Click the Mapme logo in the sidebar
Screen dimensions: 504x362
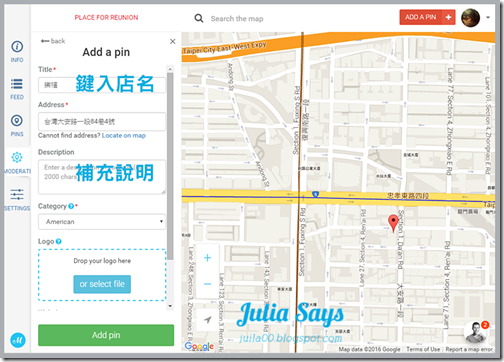pos(18,340)
